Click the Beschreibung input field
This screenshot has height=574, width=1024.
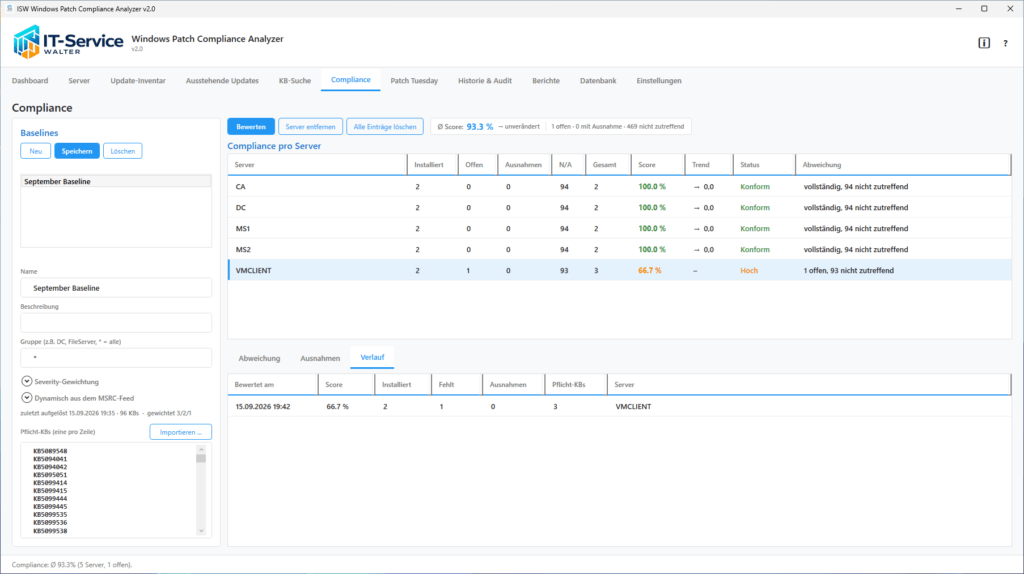(116, 323)
